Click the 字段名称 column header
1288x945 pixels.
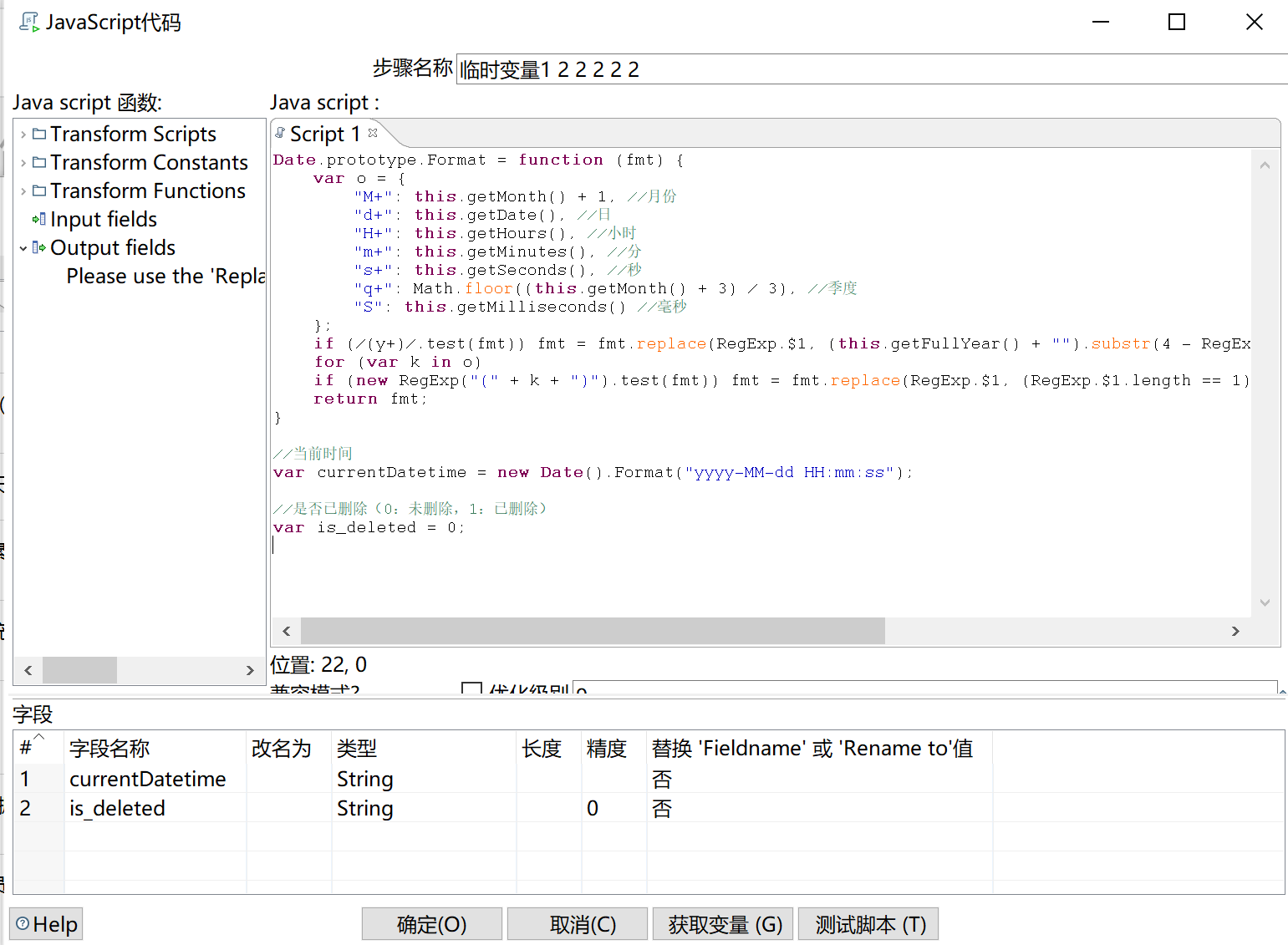pos(155,748)
